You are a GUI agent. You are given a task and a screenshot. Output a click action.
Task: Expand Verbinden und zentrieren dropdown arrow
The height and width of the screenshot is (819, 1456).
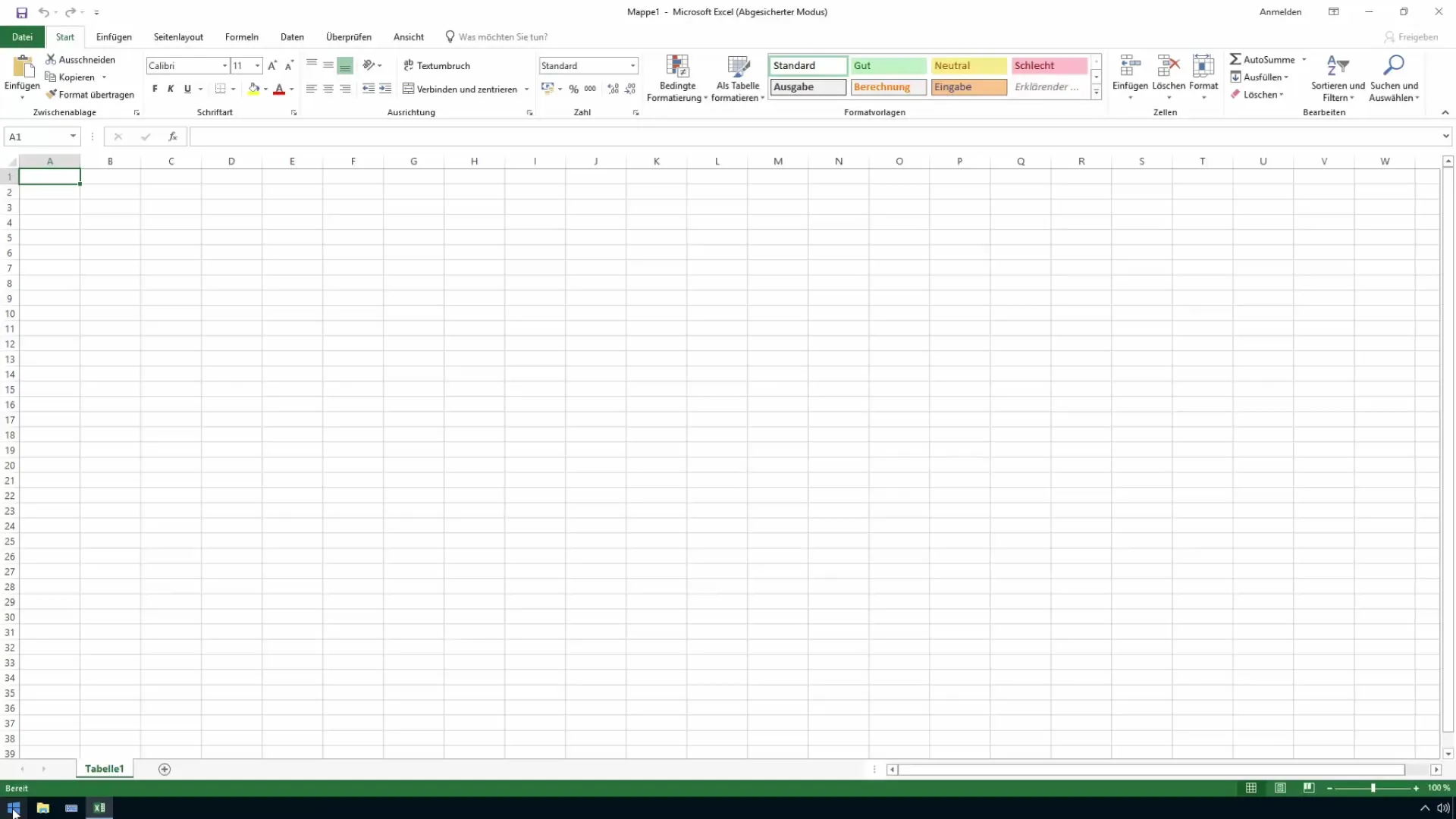(x=526, y=89)
